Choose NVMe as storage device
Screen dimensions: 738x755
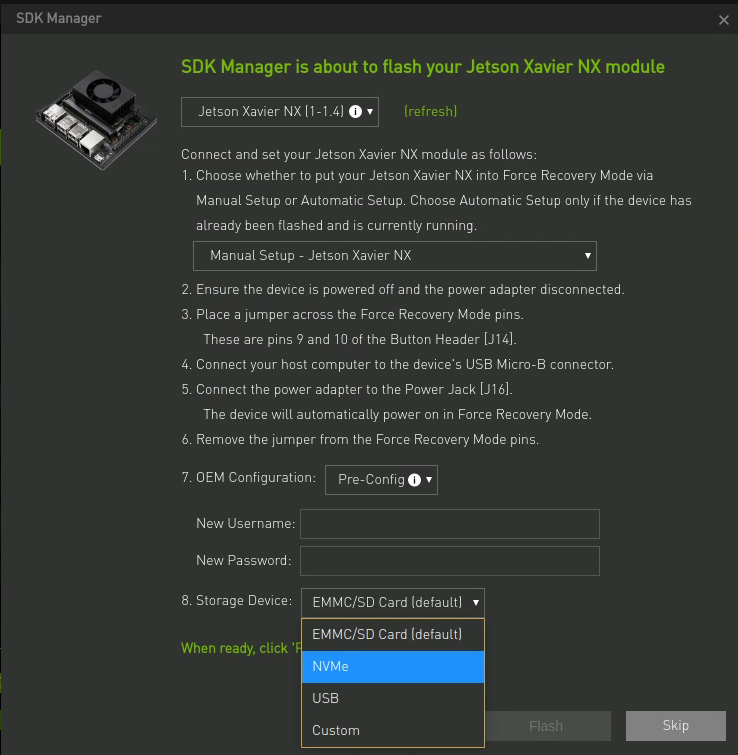[x=393, y=666]
